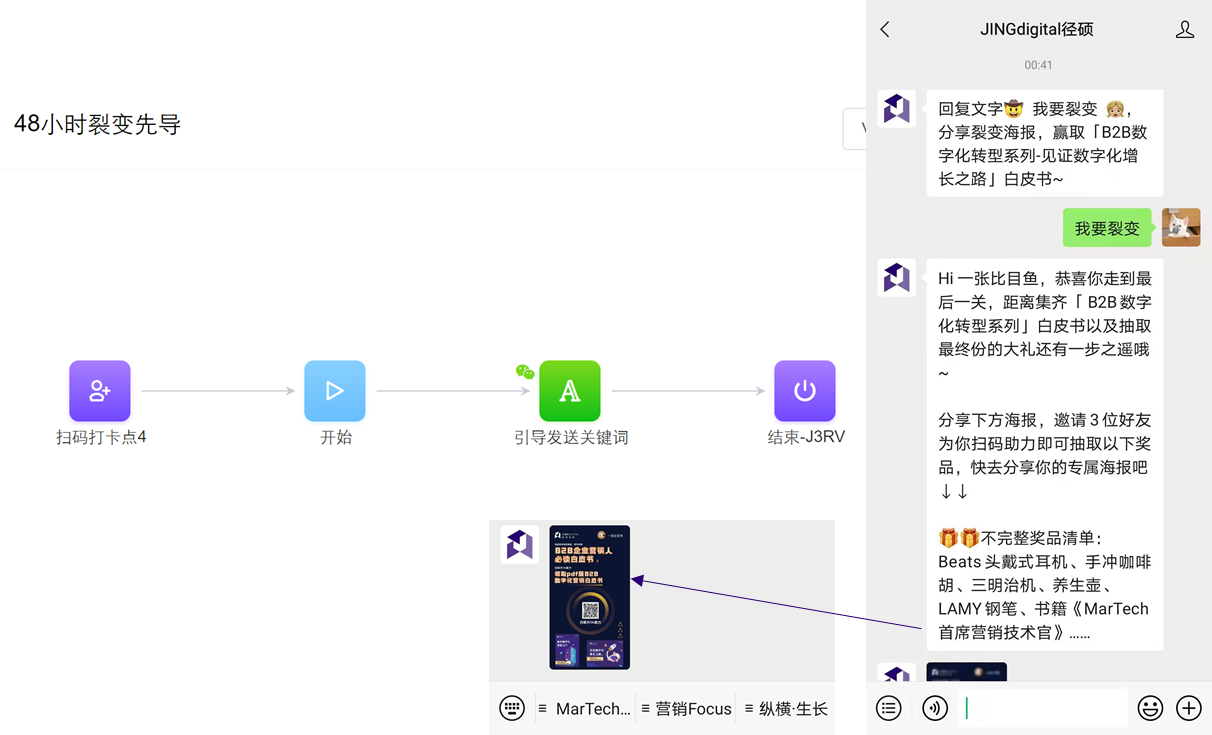Click the cat avatar next to 我要裂变

1181,227
